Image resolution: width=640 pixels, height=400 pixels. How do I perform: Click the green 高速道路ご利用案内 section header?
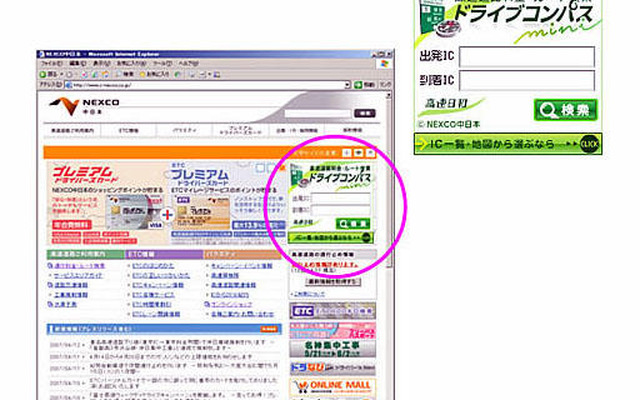tap(85, 254)
